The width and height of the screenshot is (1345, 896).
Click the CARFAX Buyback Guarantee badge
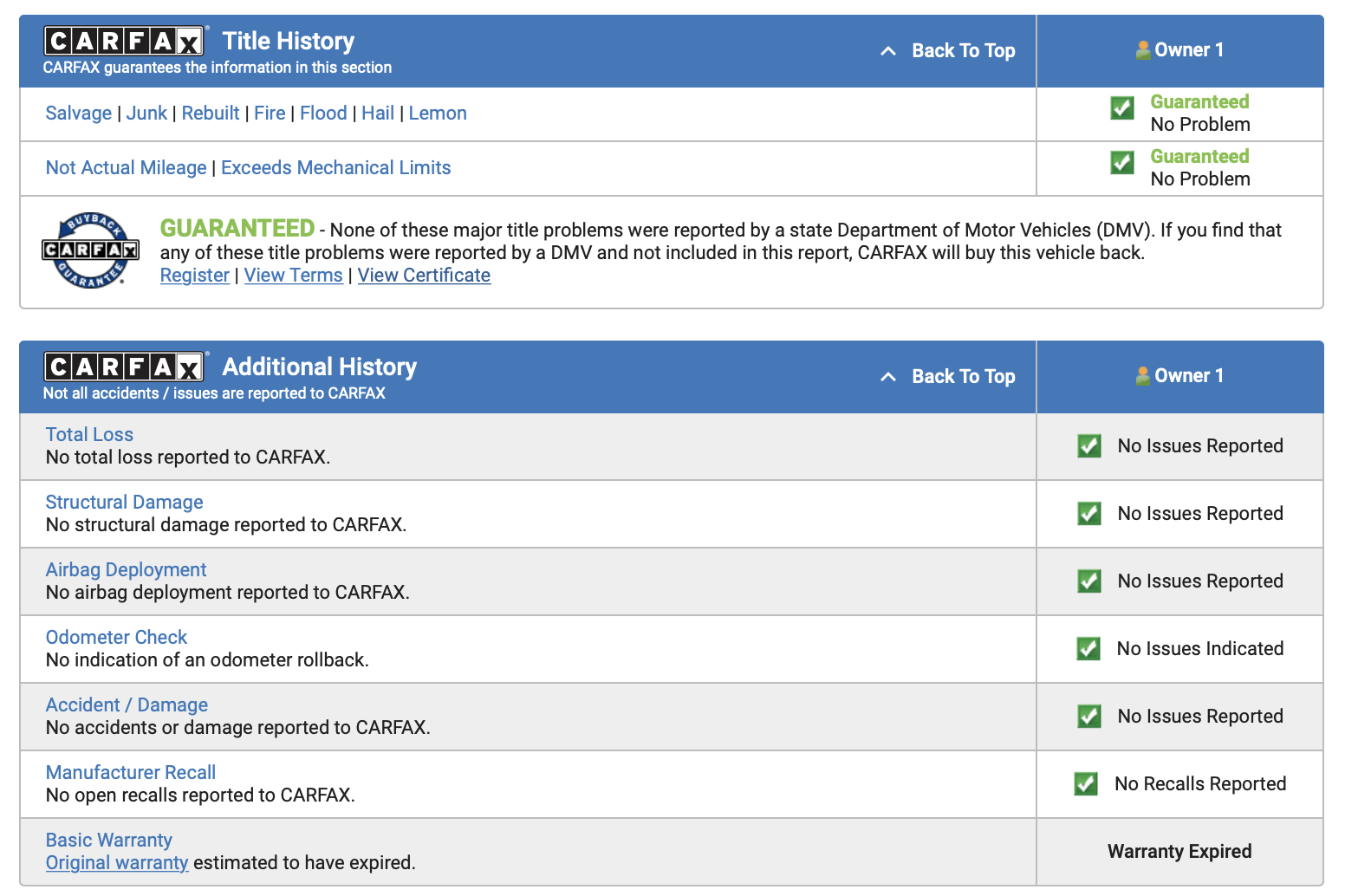[91, 250]
